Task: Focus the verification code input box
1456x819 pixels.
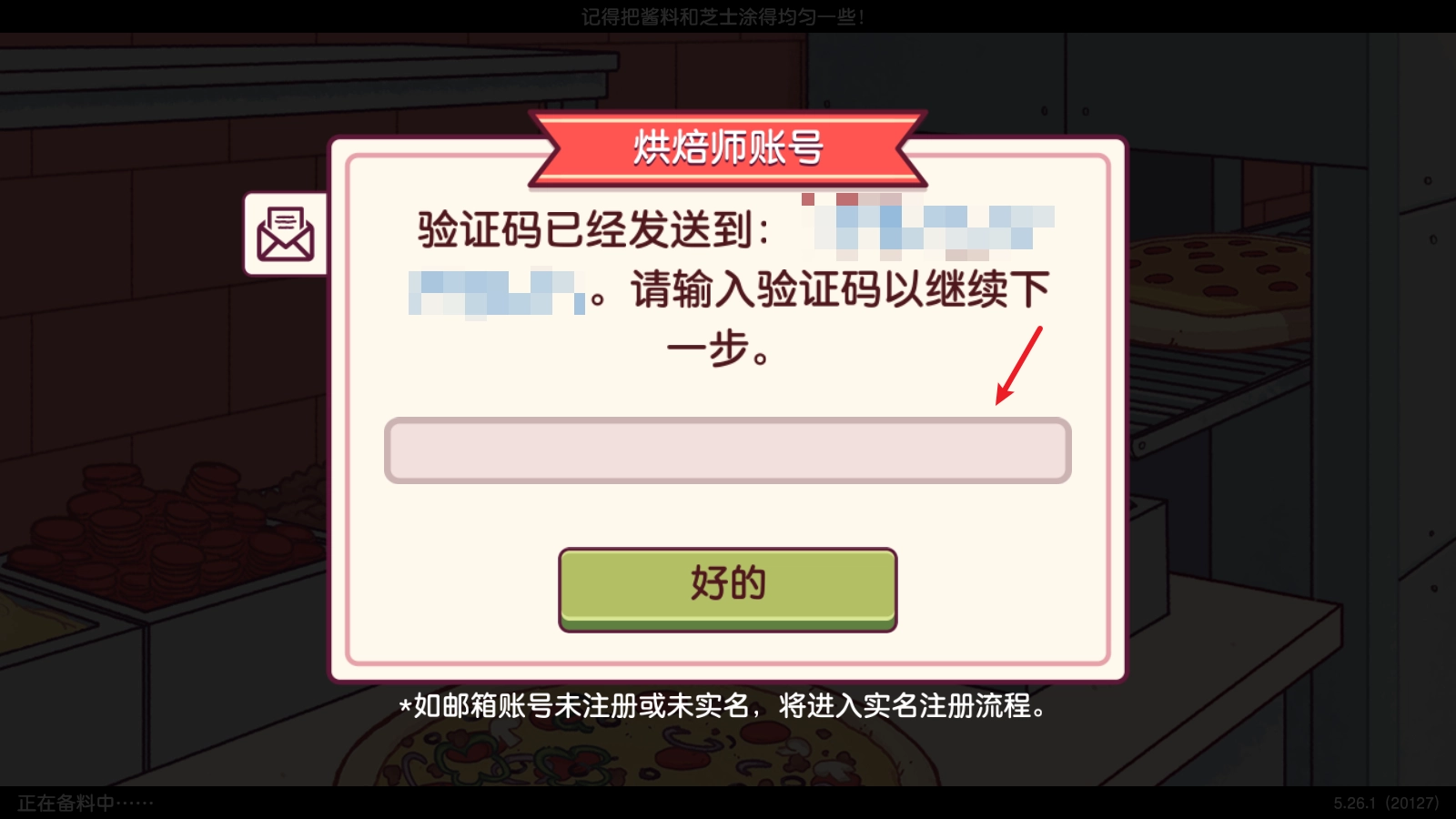Action: pos(727,450)
